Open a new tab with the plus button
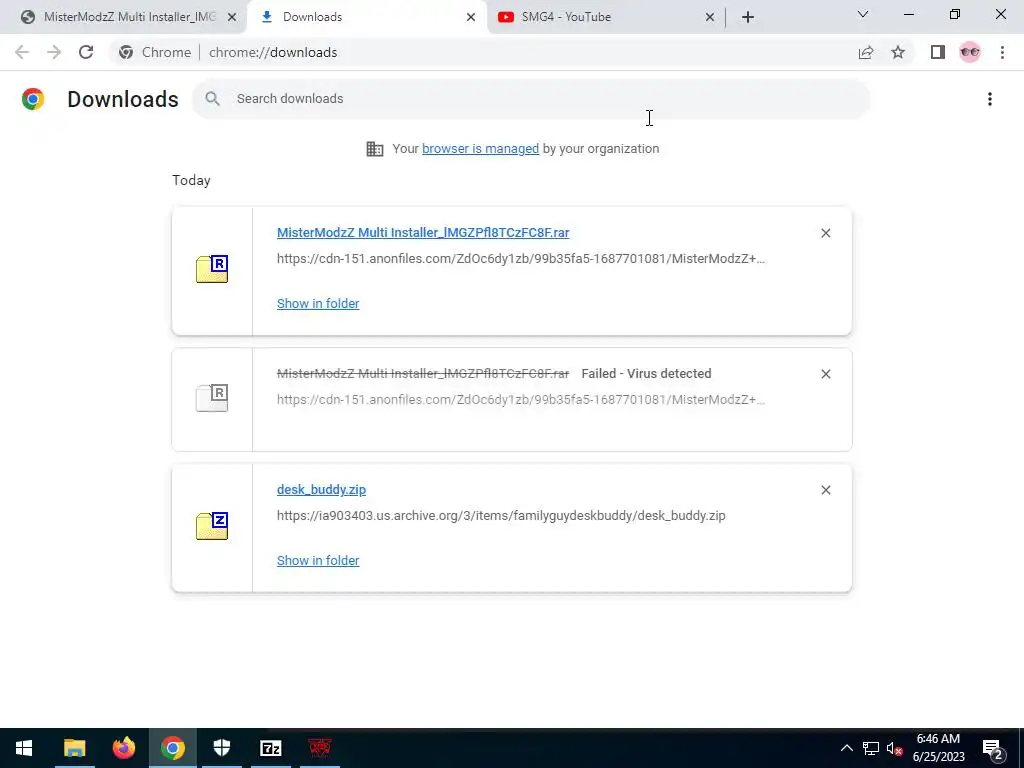The width and height of the screenshot is (1024, 768). tap(748, 17)
